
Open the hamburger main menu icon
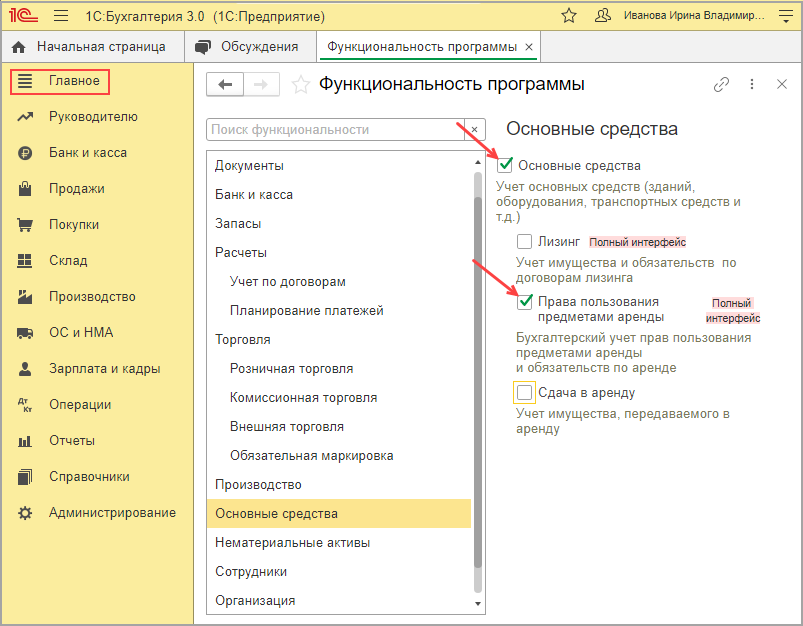click(61, 16)
